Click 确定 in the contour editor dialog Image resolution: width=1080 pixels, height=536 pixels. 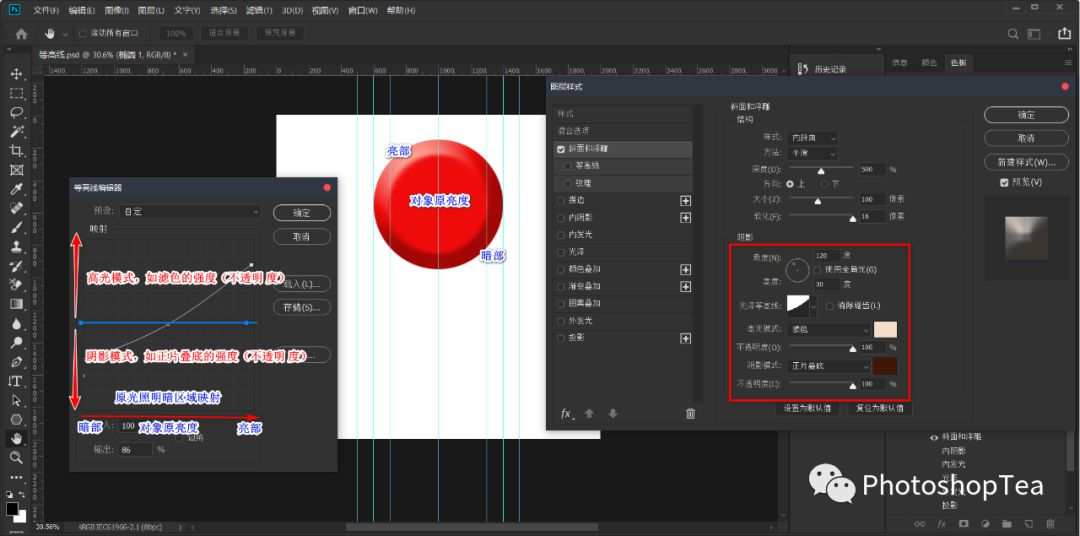[x=302, y=213]
